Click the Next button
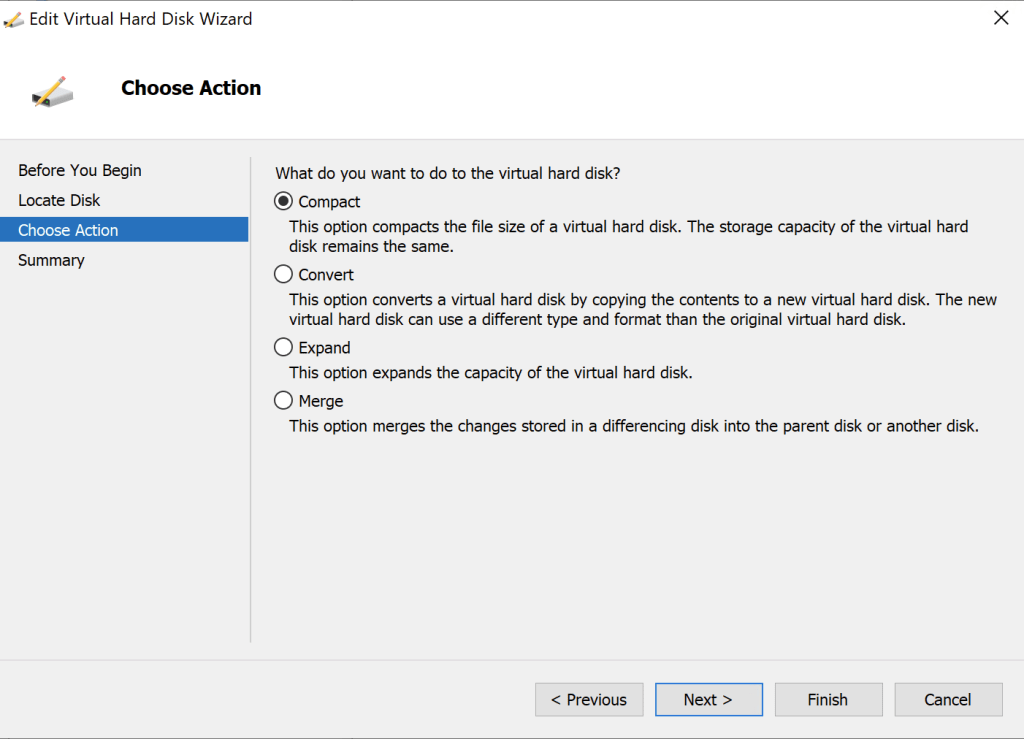This screenshot has width=1024, height=739. click(x=708, y=699)
